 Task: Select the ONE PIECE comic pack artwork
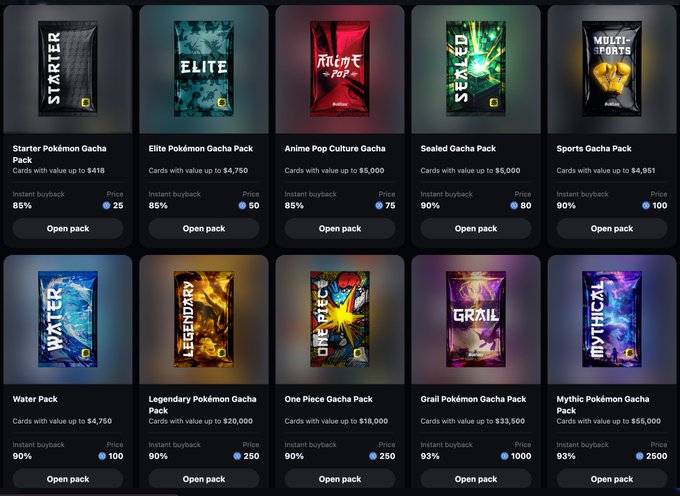coord(340,319)
